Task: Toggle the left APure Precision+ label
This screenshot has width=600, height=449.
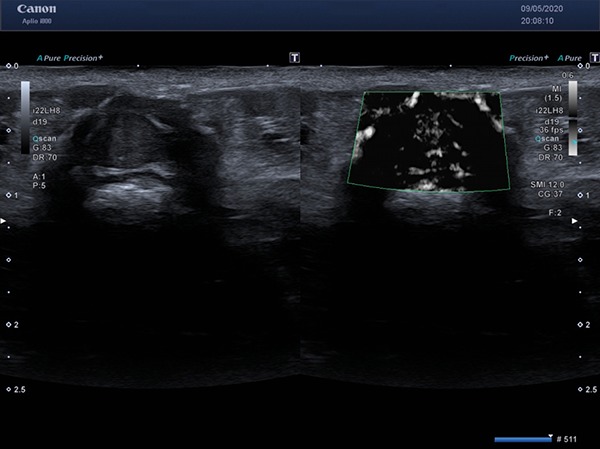Action: [70, 58]
